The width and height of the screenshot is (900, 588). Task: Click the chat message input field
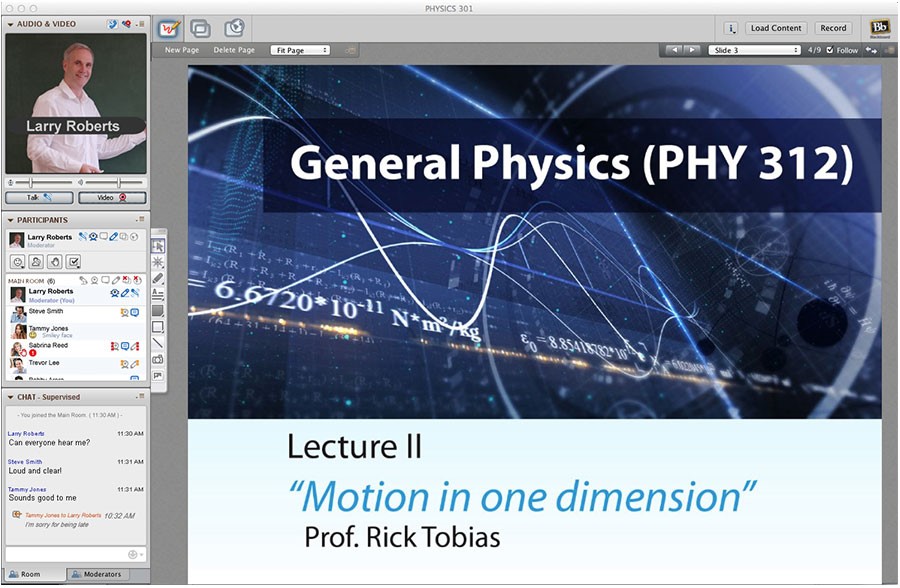coord(66,554)
